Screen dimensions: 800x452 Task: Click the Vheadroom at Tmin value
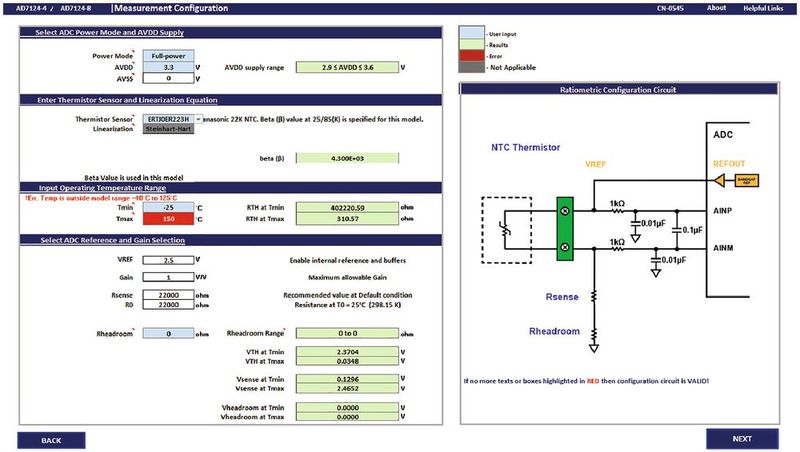coord(347,408)
